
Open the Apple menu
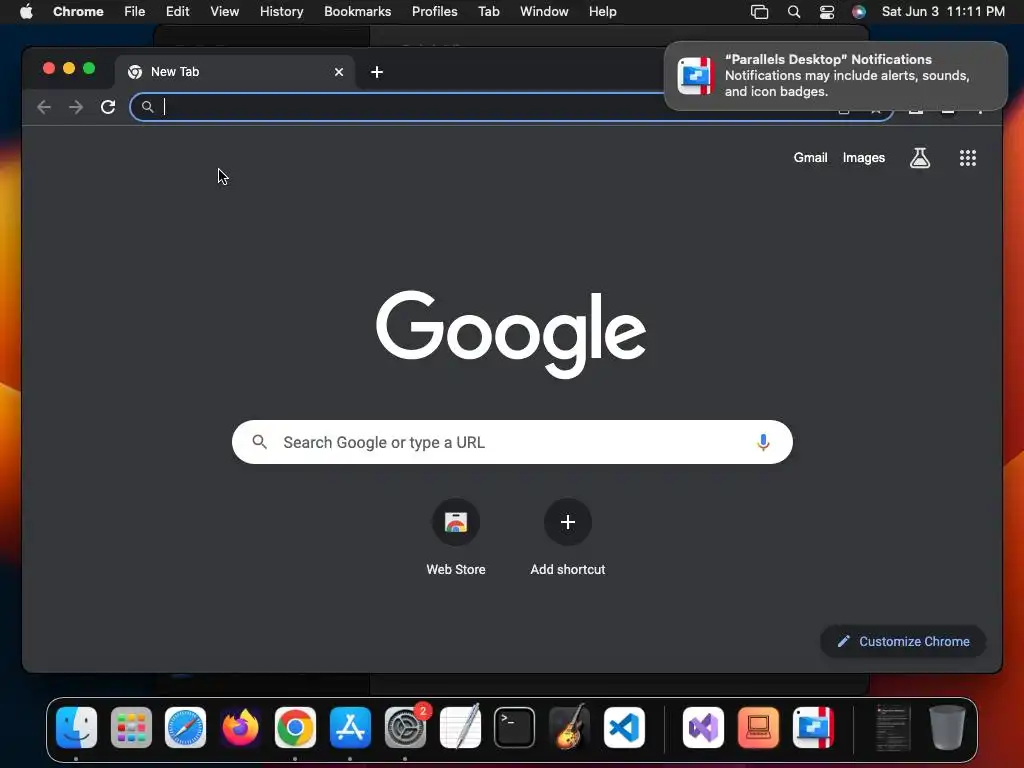point(26,12)
